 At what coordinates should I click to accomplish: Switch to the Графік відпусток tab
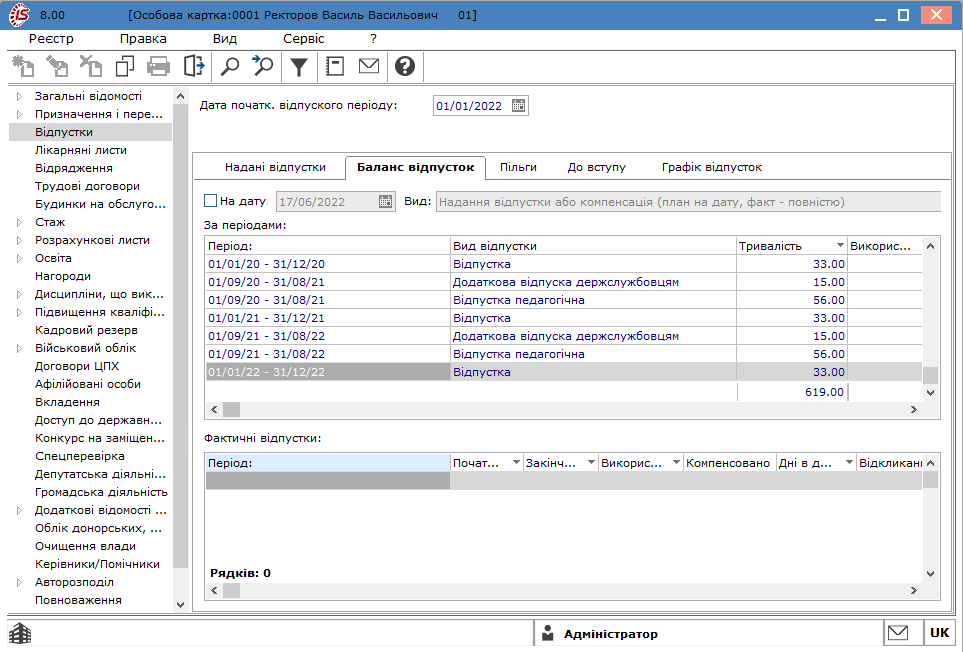click(712, 167)
